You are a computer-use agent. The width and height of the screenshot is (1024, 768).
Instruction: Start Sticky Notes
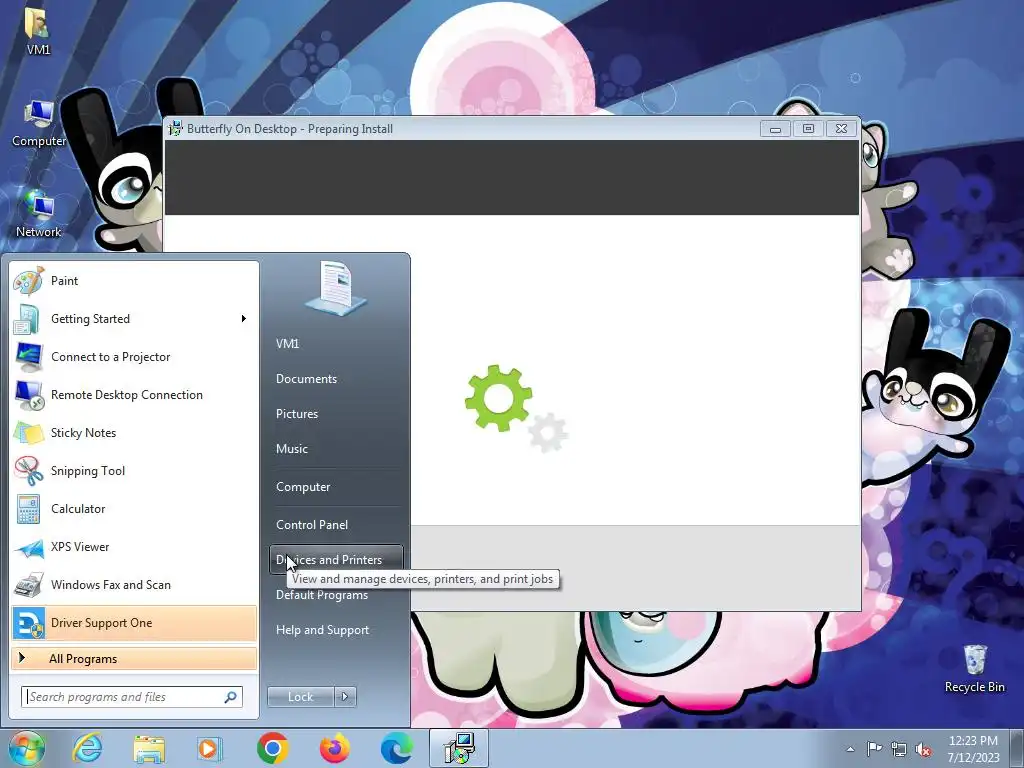[134, 432]
